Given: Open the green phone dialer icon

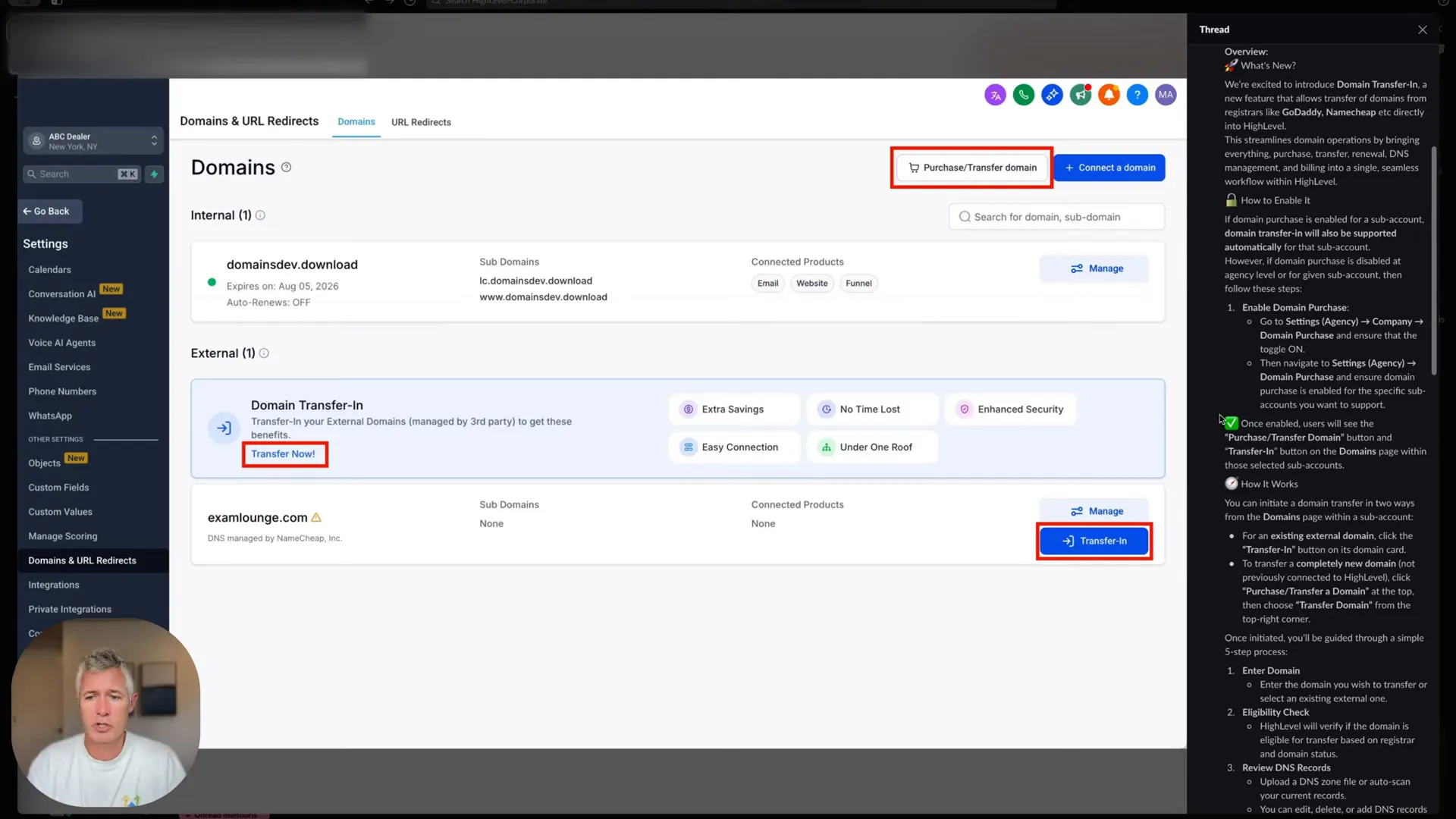Looking at the screenshot, I should tap(1024, 95).
